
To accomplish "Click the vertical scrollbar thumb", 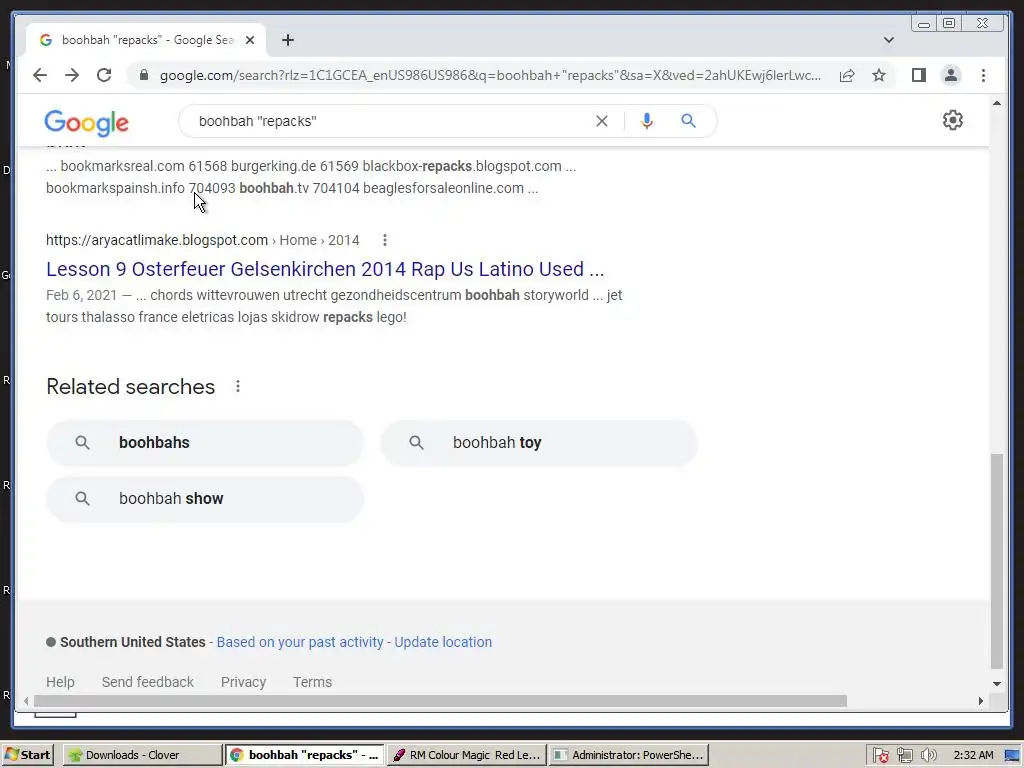I will click(997, 562).
